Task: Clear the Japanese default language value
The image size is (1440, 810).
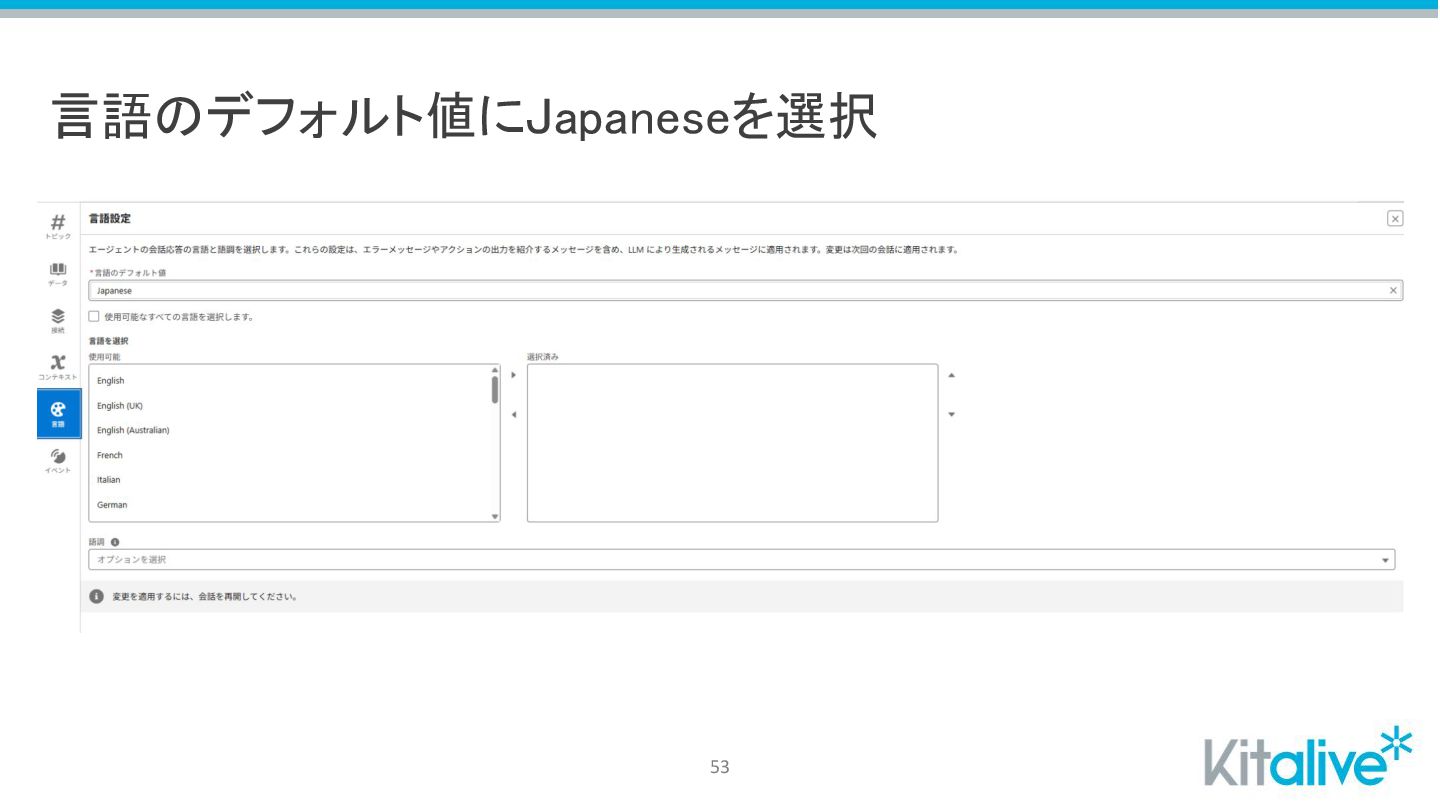Action: coord(1393,291)
